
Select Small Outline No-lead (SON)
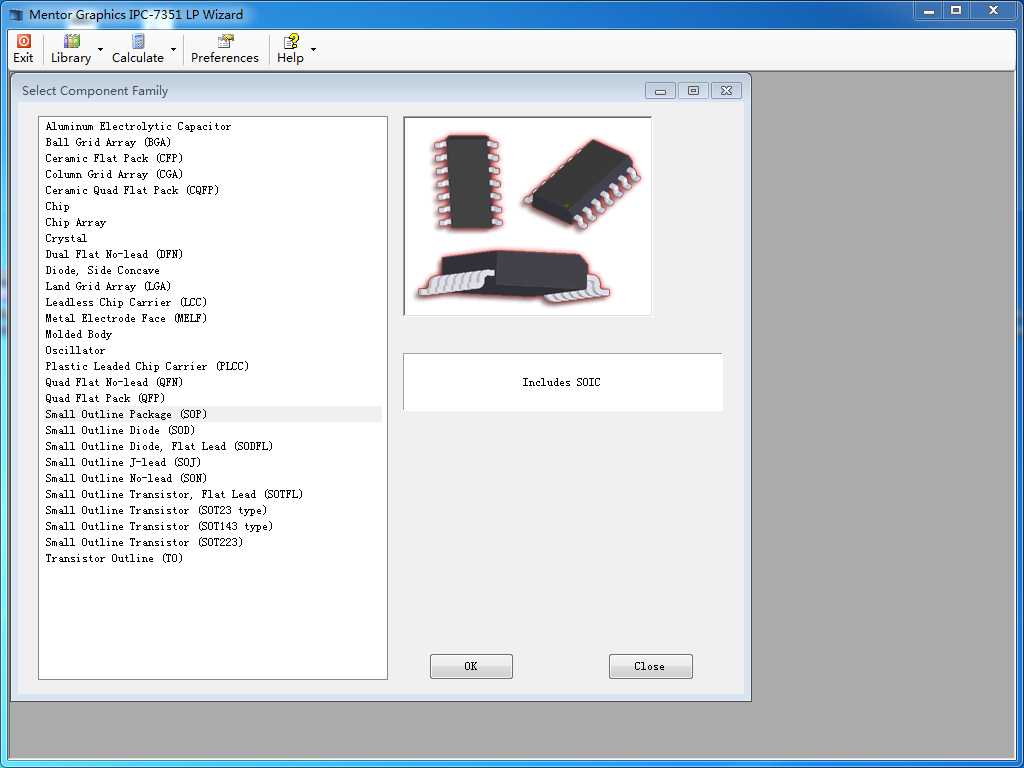point(210,478)
